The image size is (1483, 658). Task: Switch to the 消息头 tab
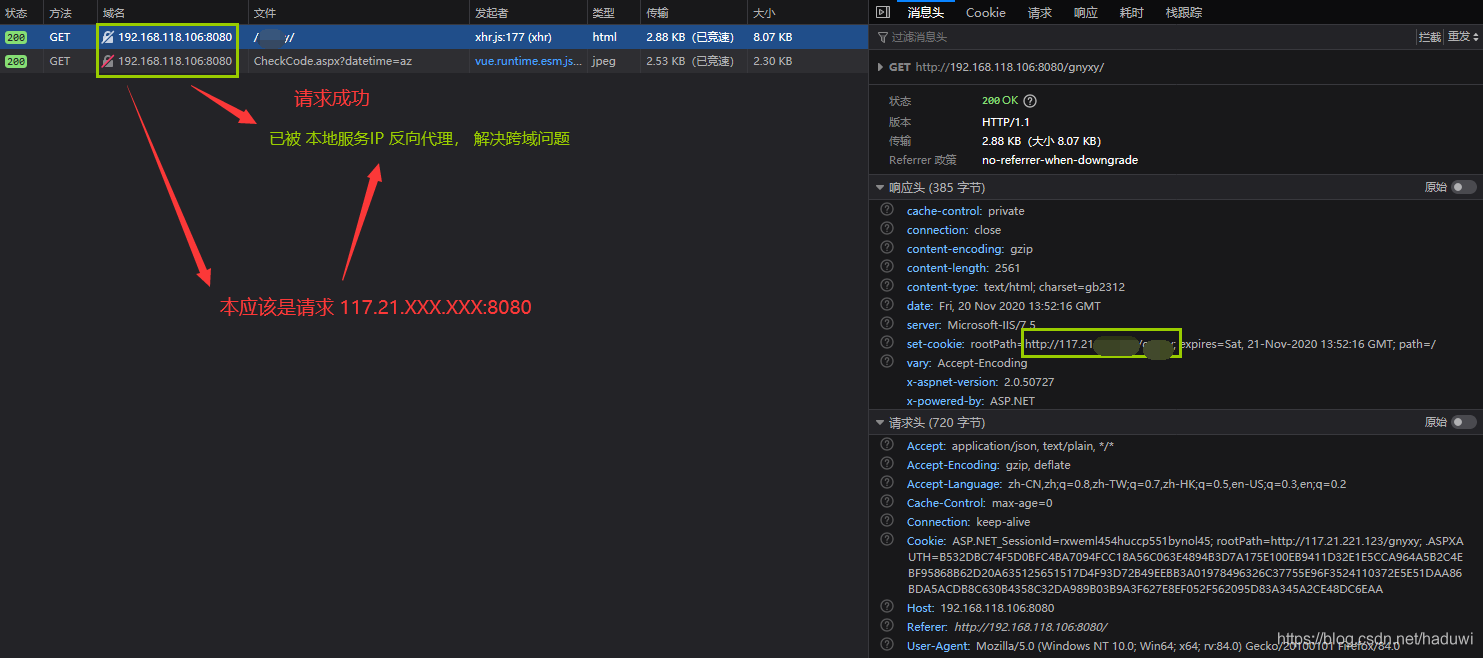point(925,12)
